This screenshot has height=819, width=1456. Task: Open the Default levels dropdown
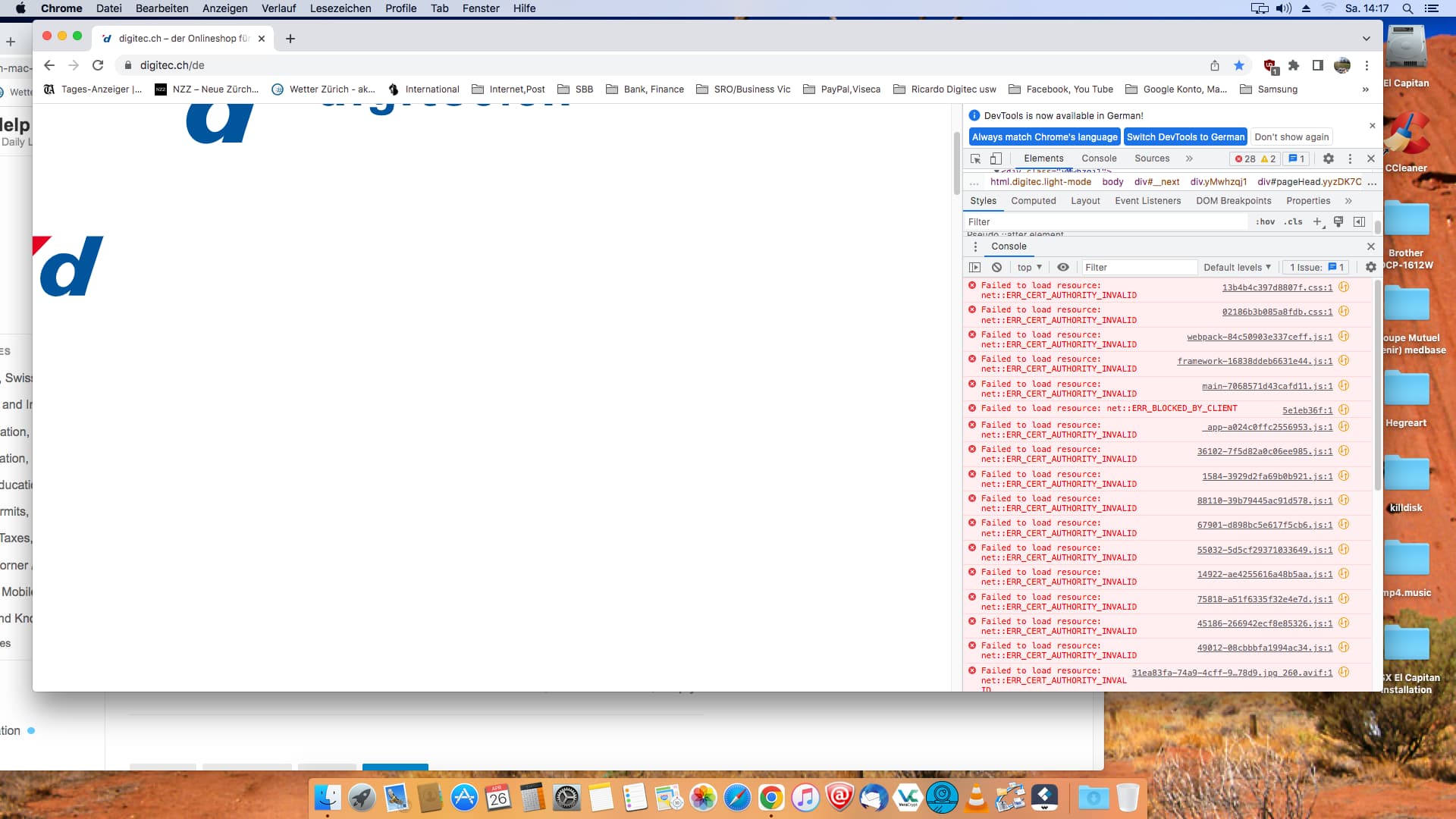click(1237, 268)
